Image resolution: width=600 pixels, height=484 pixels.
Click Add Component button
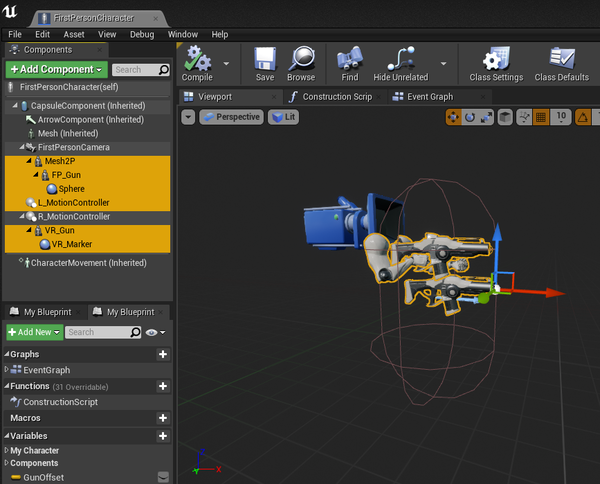click(x=57, y=69)
